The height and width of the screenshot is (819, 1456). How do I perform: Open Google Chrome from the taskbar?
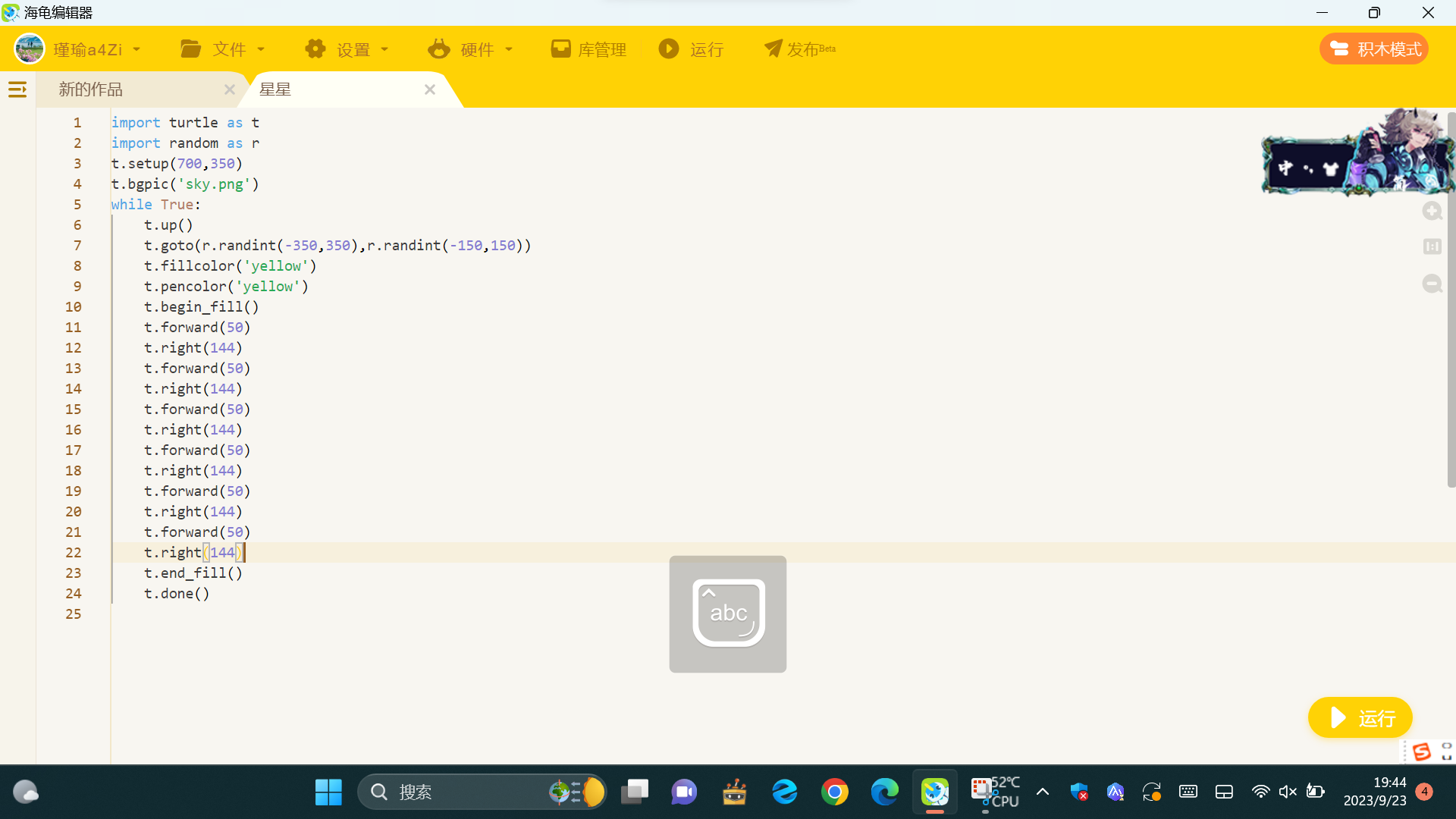[835, 792]
